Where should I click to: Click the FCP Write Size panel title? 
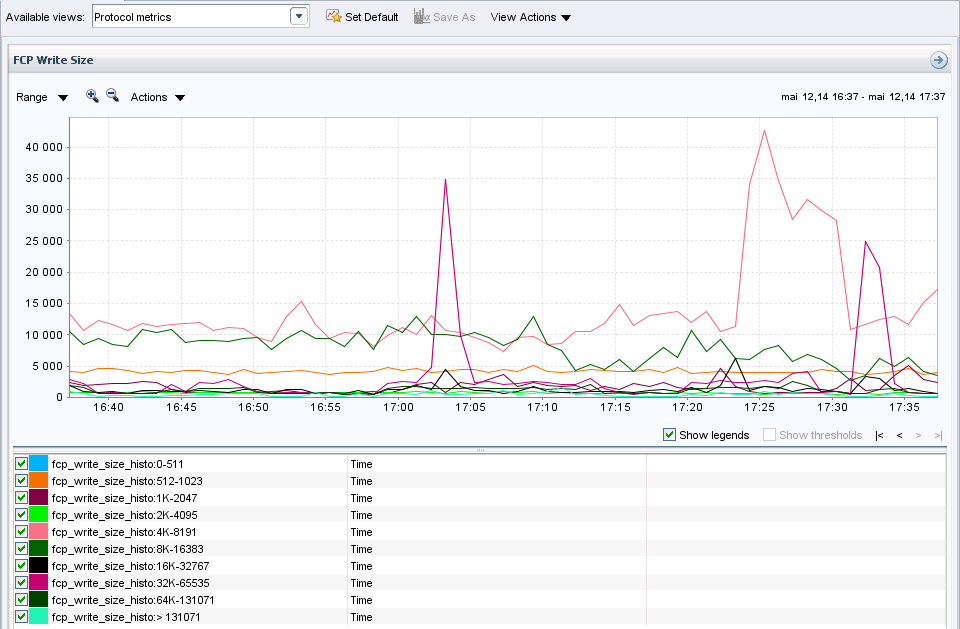[53, 60]
